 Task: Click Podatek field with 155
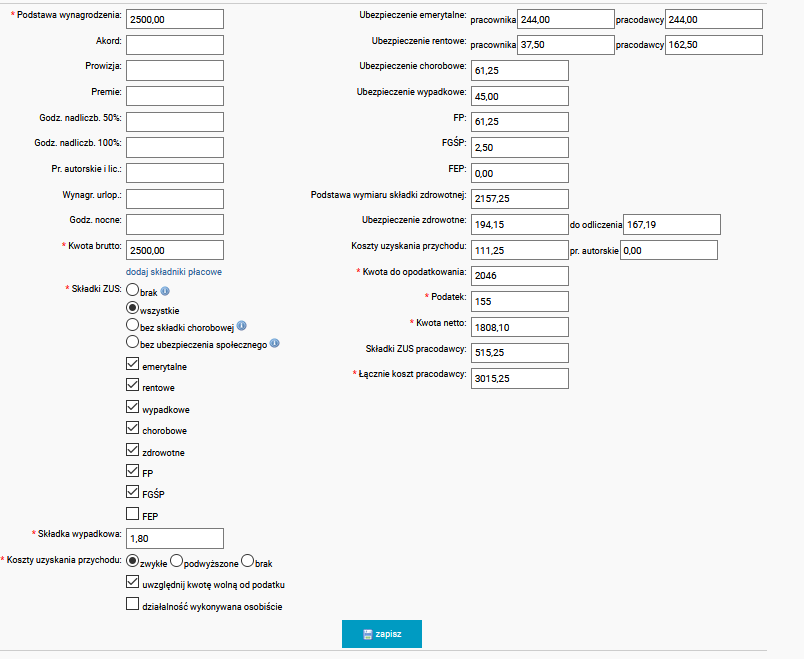pos(520,301)
